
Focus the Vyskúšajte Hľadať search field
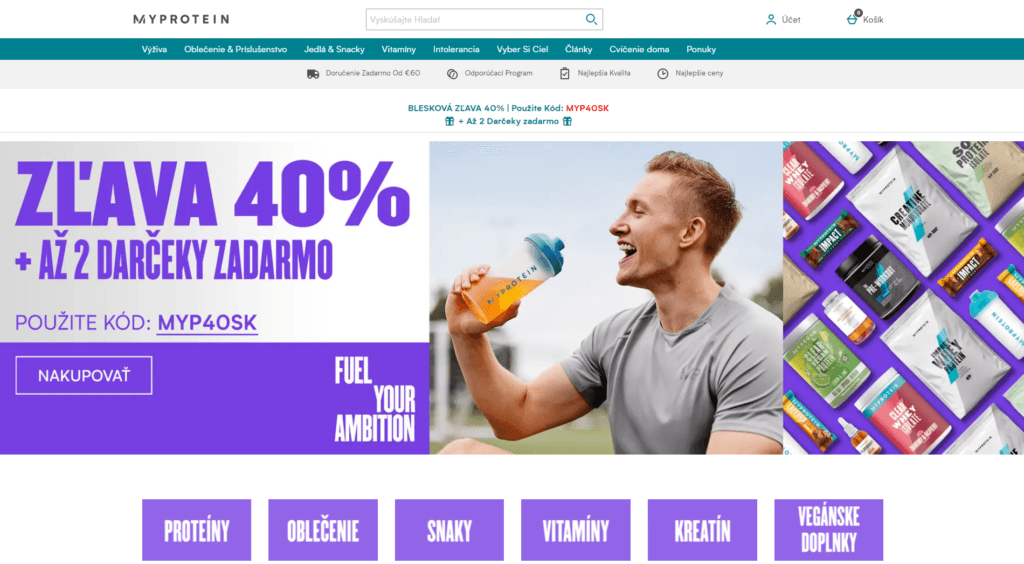475,20
